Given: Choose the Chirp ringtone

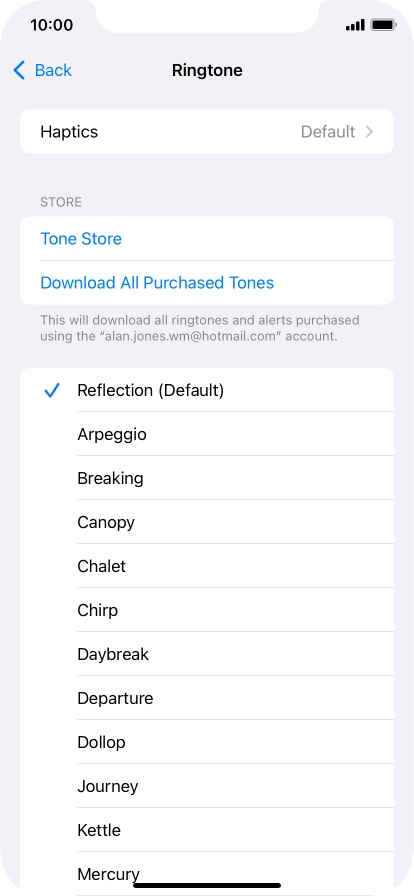Looking at the screenshot, I should [x=207, y=610].
